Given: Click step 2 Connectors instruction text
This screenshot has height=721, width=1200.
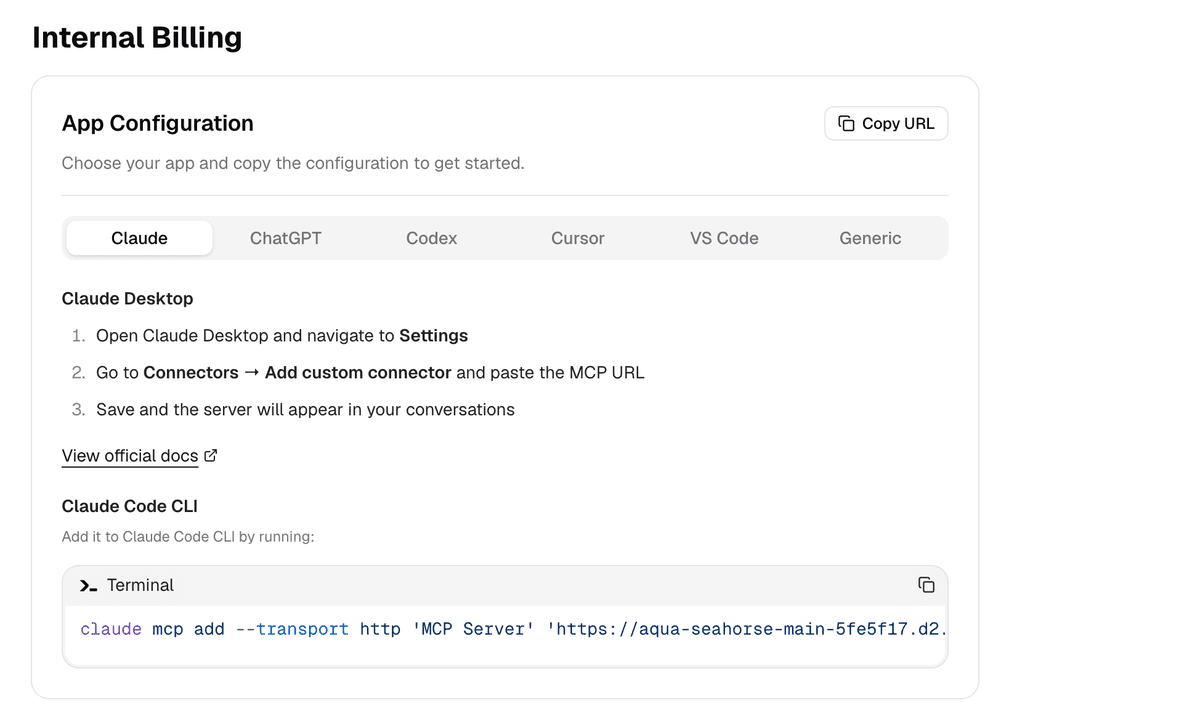Looking at the screenshot, I should 370,373.
